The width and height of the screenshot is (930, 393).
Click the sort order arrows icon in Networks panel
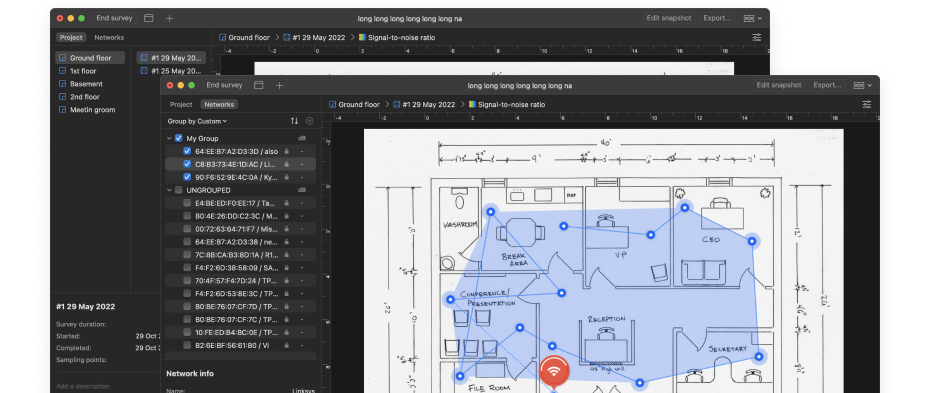(x=294, y=121)
